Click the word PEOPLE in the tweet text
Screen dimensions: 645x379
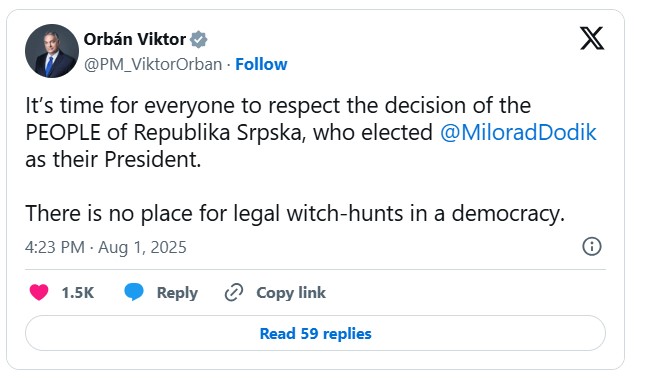pyautogui.click(x=63, y=133)
